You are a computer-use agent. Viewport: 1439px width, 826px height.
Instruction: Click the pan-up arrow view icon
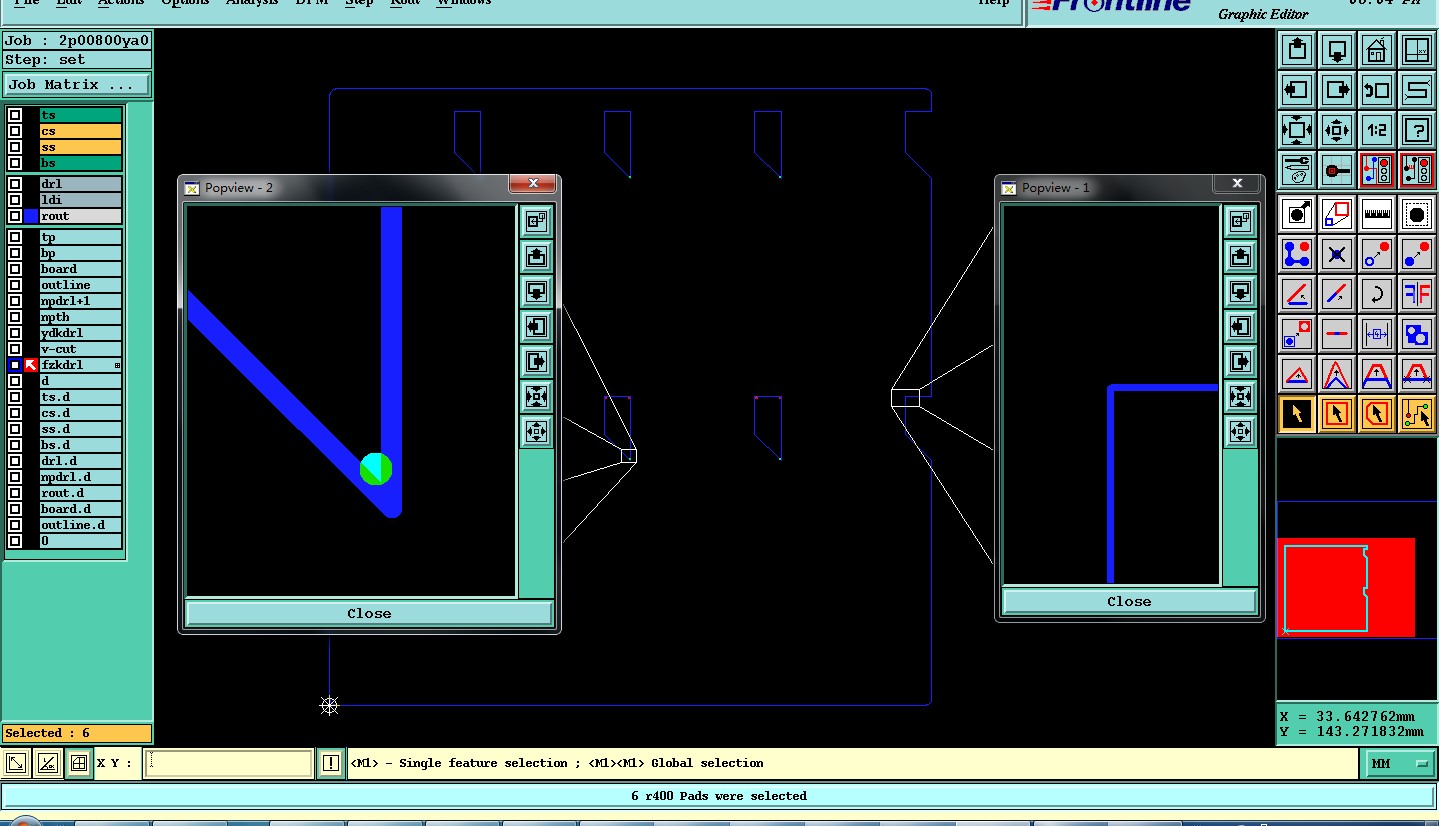pyautogui.click(x=1297, y=49)
